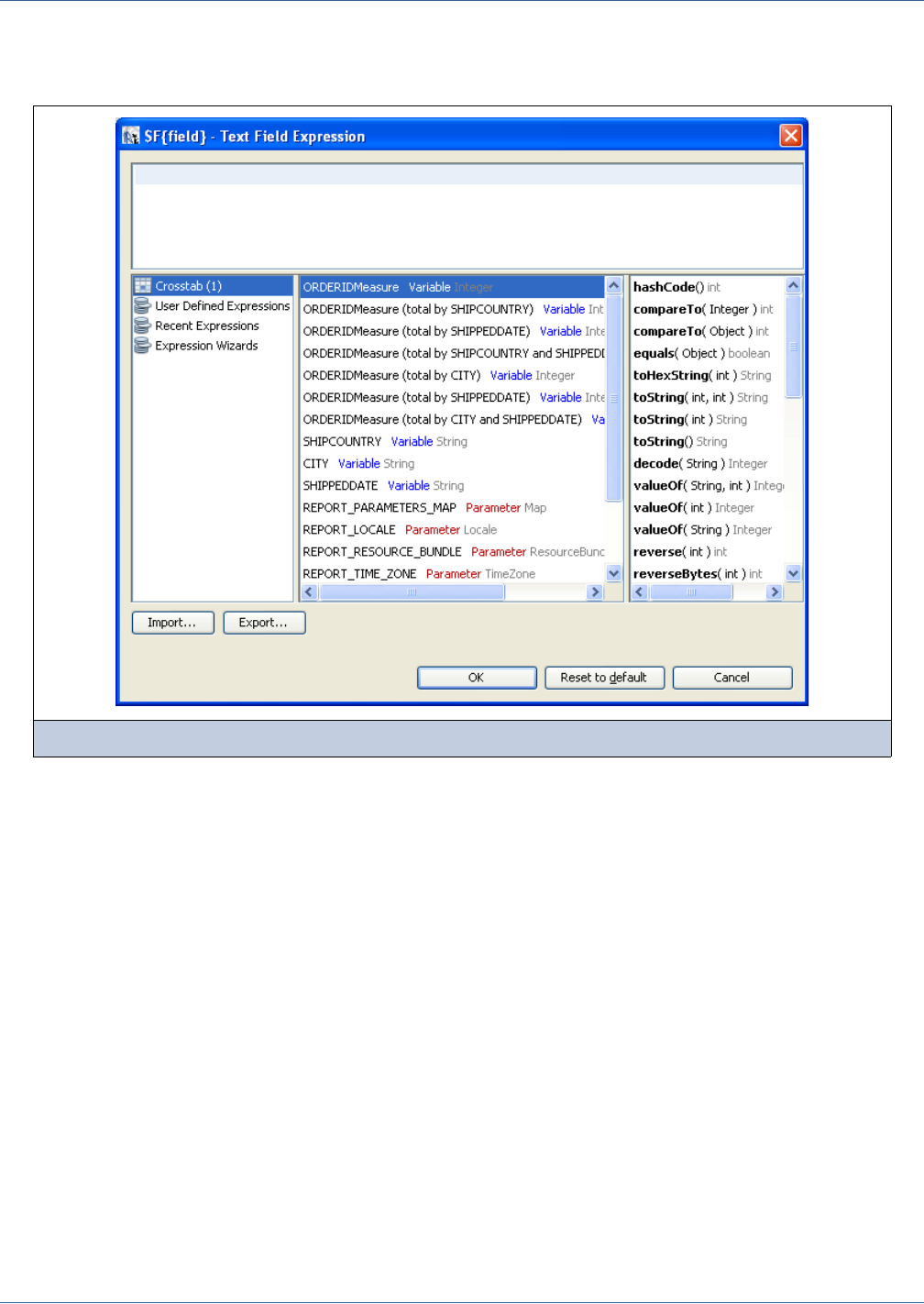The width and height of the screenshot is (924, 1304).
Task: Select REPORT_LOCALE Parameter row
Action: (453, 529)
